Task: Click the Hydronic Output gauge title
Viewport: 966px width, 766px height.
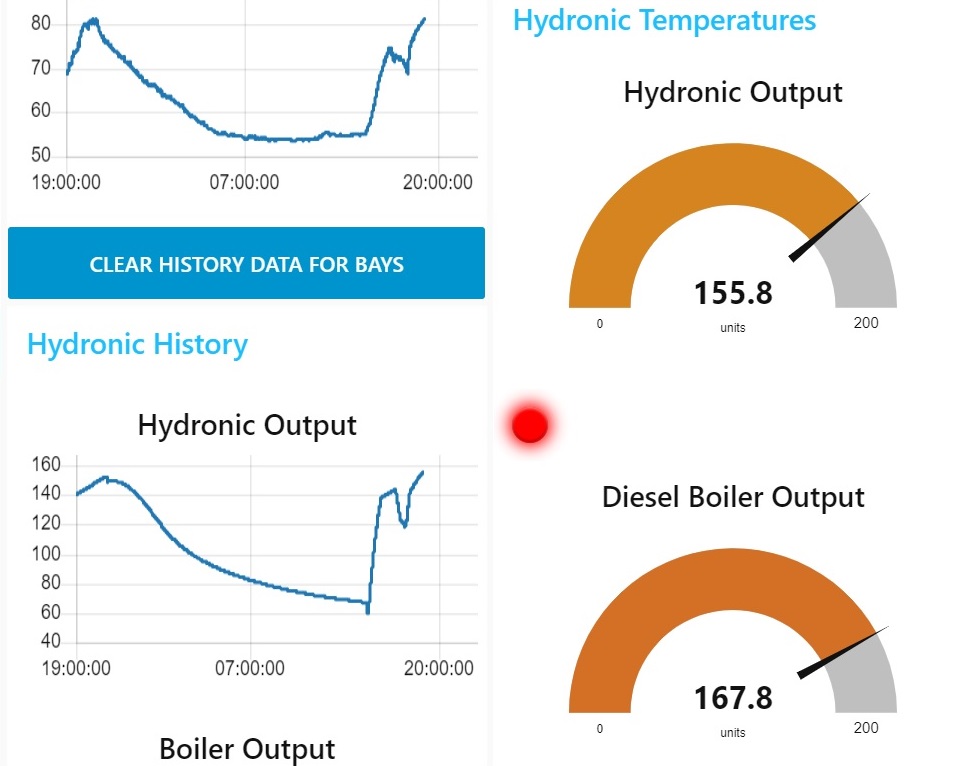Action: [x=733, y=93]
